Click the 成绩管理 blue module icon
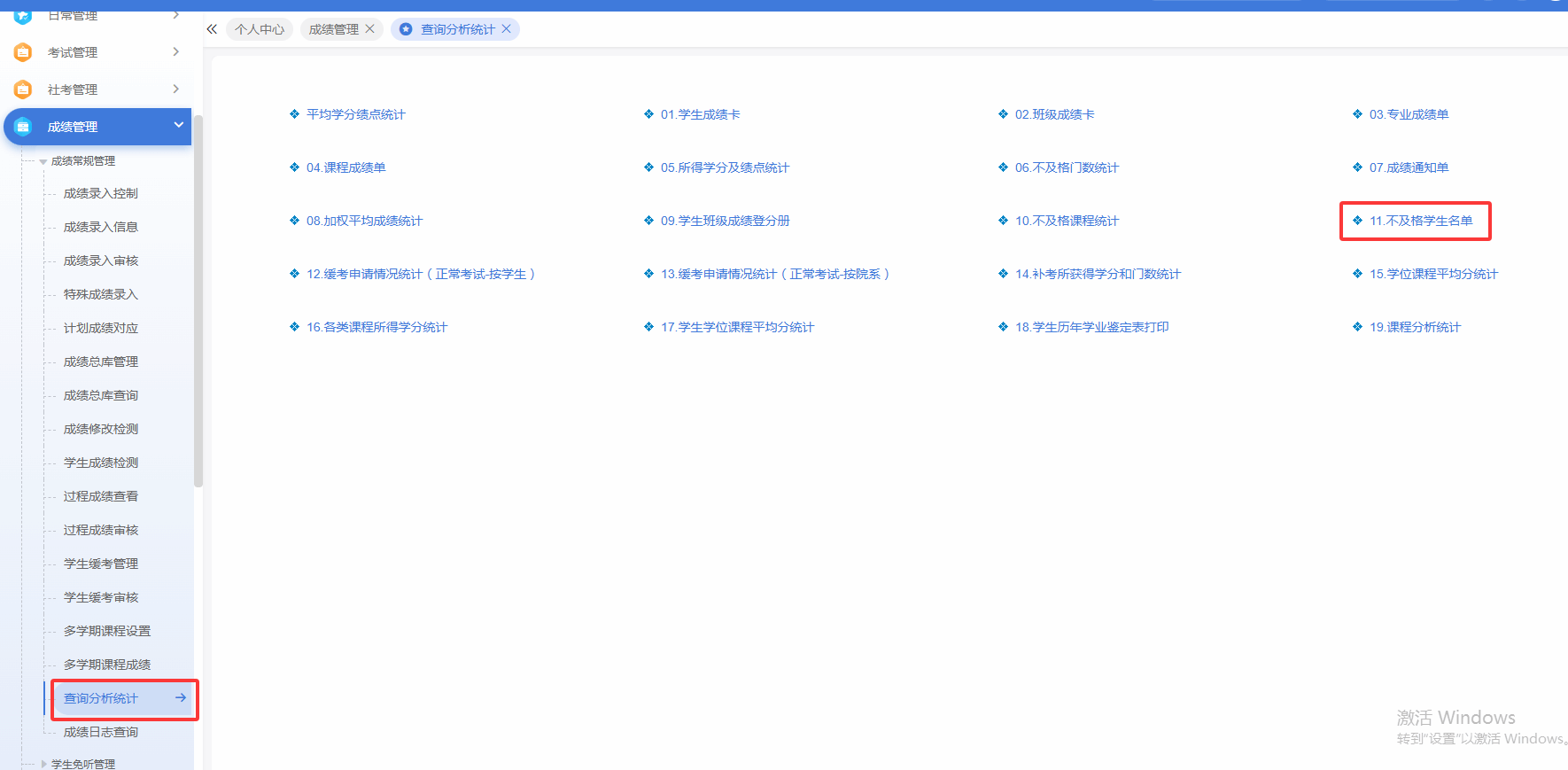The width and height of the screenshot is (1568, 770). pos(23,127)
